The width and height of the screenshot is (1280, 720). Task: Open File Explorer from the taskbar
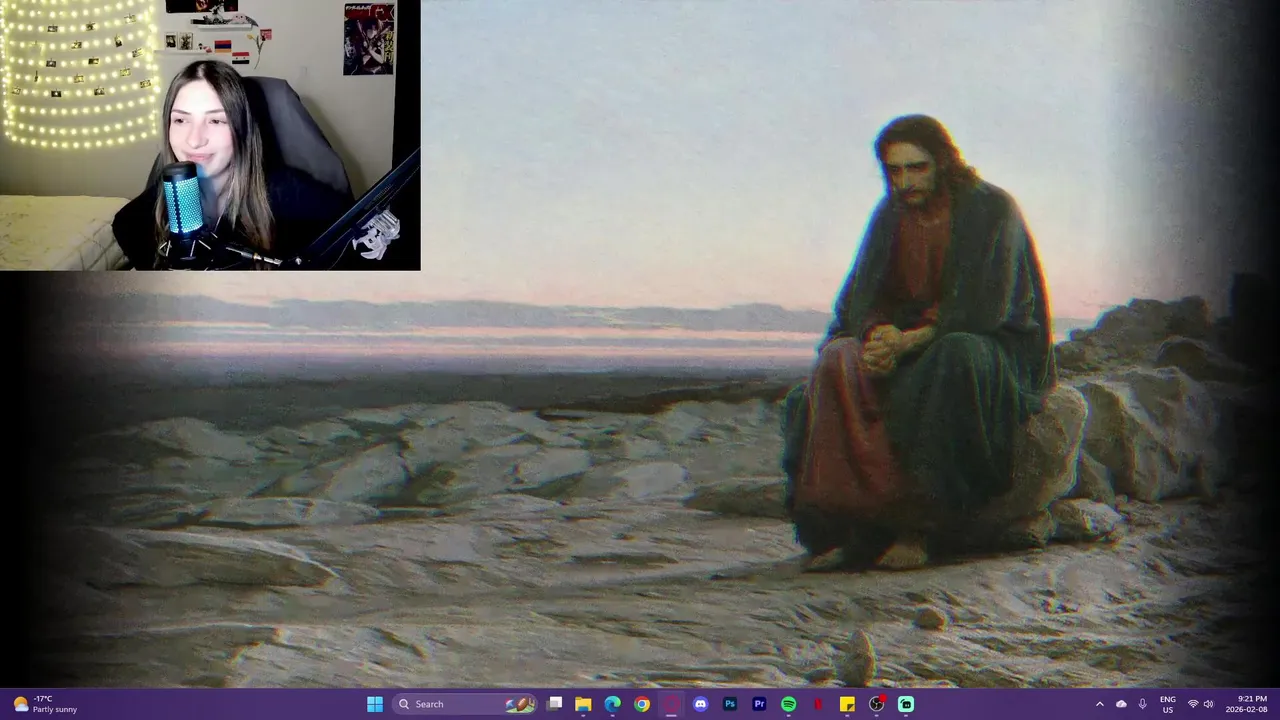(x=584, y=704)
